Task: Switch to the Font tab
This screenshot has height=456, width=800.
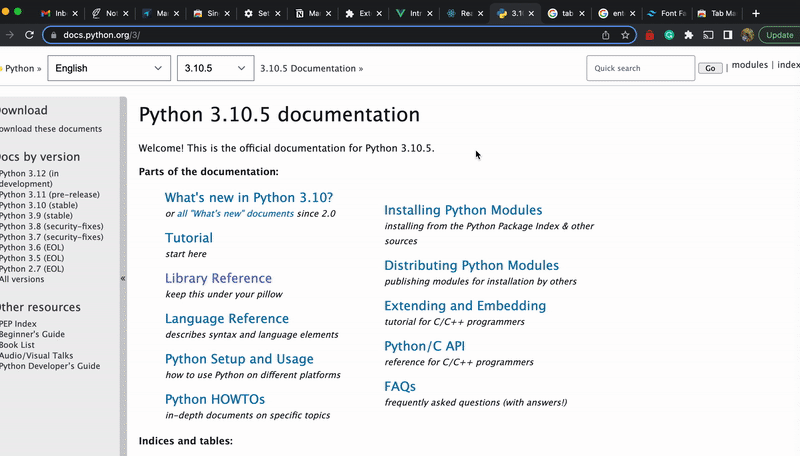Action: click(x=667, y=13)
